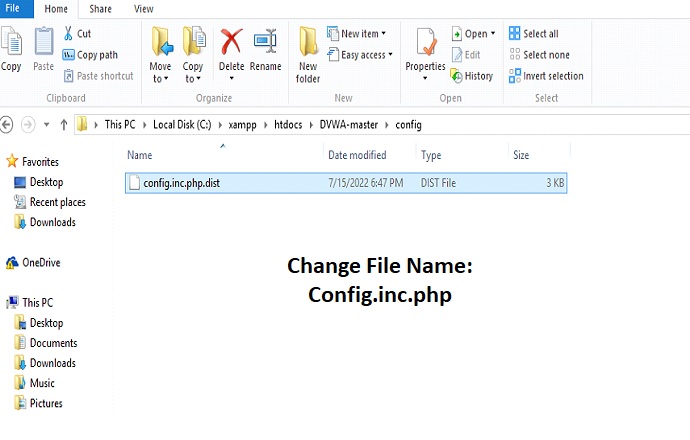Image resolution: width=690 pixels, height=440 pixels.
Task: Expand the Delete dropdown arrow
Action: (x=231, y=78)
